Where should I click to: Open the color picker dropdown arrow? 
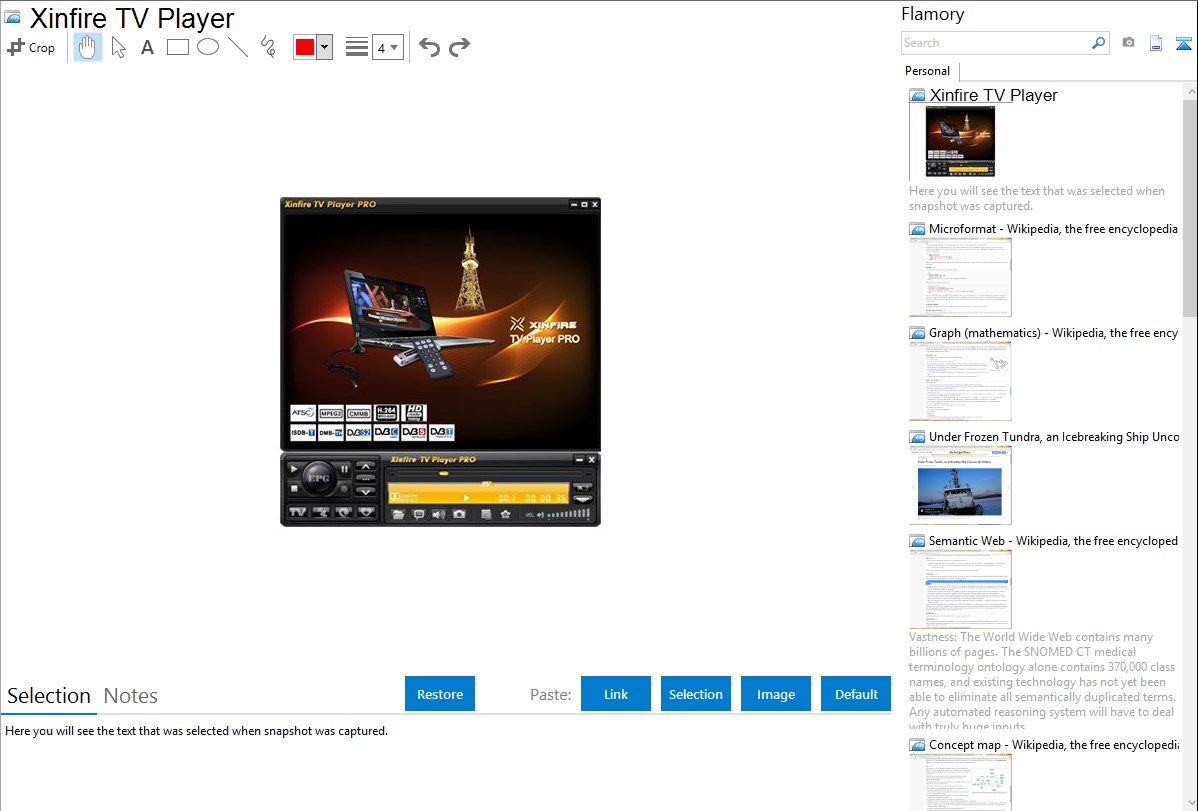point(324,47)
